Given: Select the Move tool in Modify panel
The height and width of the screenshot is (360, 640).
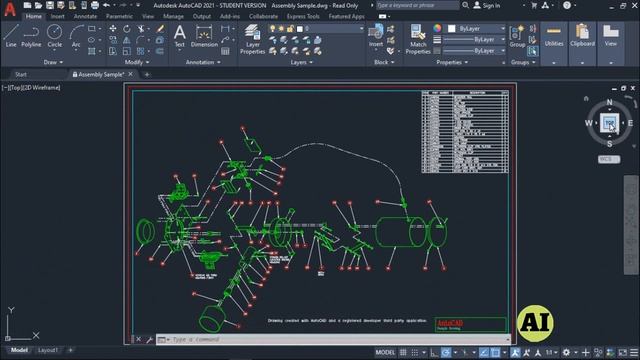Looking at the screenshot, I should pyautogui.click(x=113, y=29).
